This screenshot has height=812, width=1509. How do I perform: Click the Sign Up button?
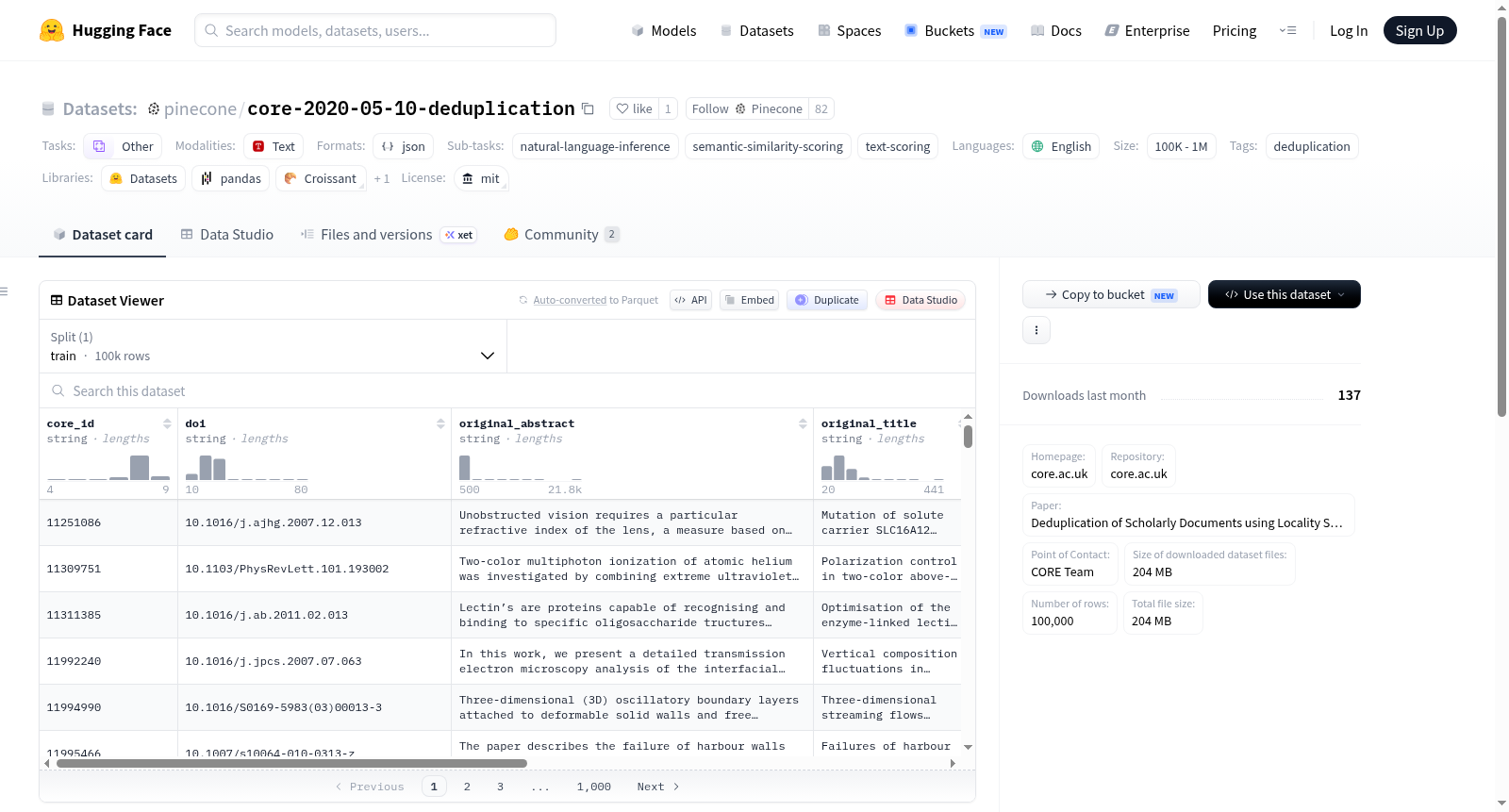(1419, 30)
